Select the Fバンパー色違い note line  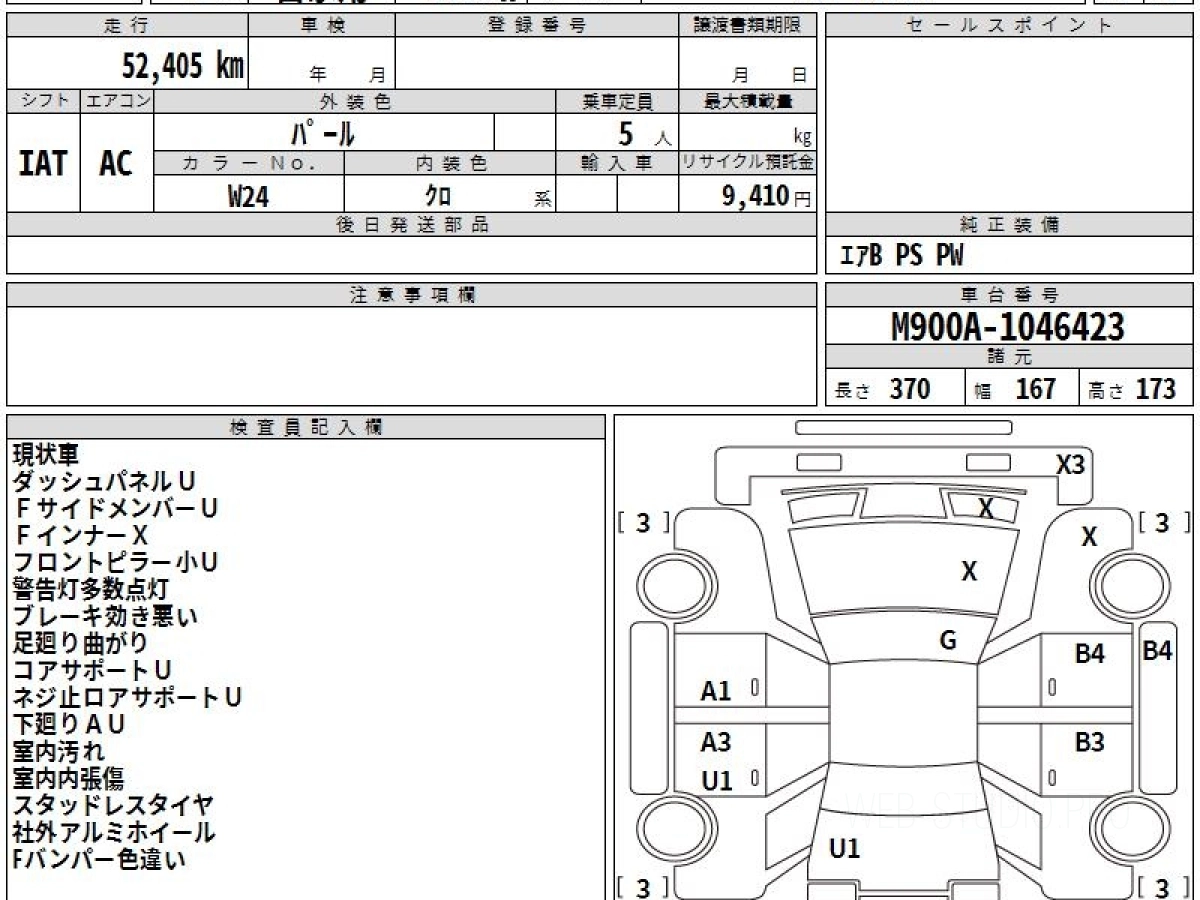coord(99,858)
